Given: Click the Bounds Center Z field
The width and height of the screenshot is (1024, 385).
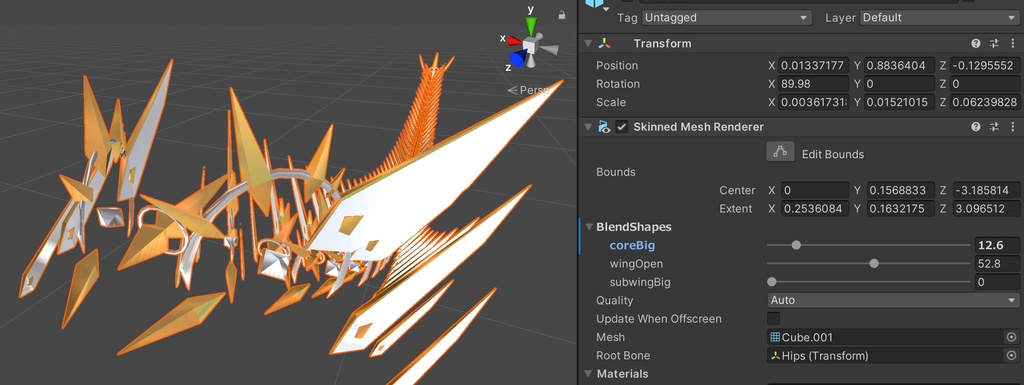Looking at the screenshot, I should click(x=987, y=191).
